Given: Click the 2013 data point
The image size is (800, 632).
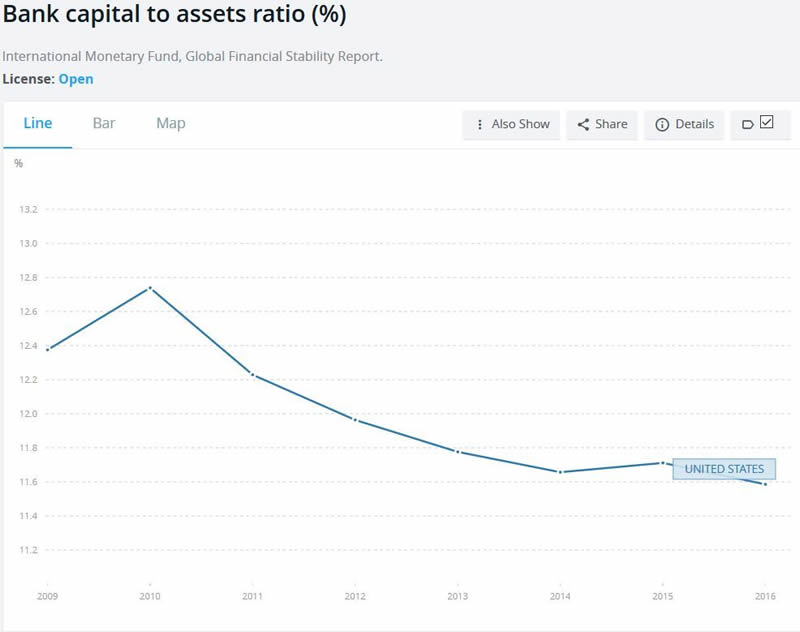Looking at the screenshot, I should click(457, 452).
